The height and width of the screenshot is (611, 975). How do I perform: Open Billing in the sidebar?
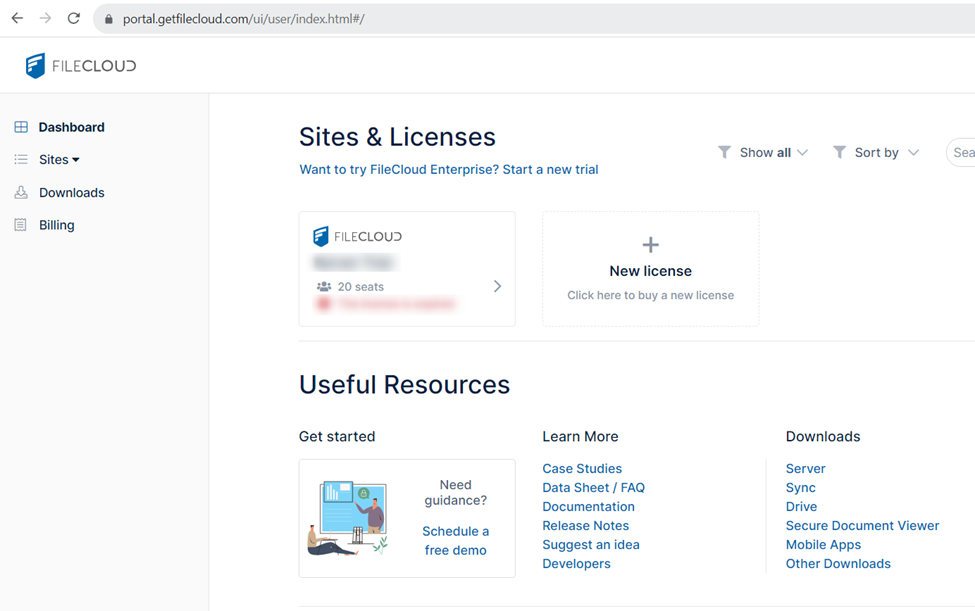[x=57, y=225]
